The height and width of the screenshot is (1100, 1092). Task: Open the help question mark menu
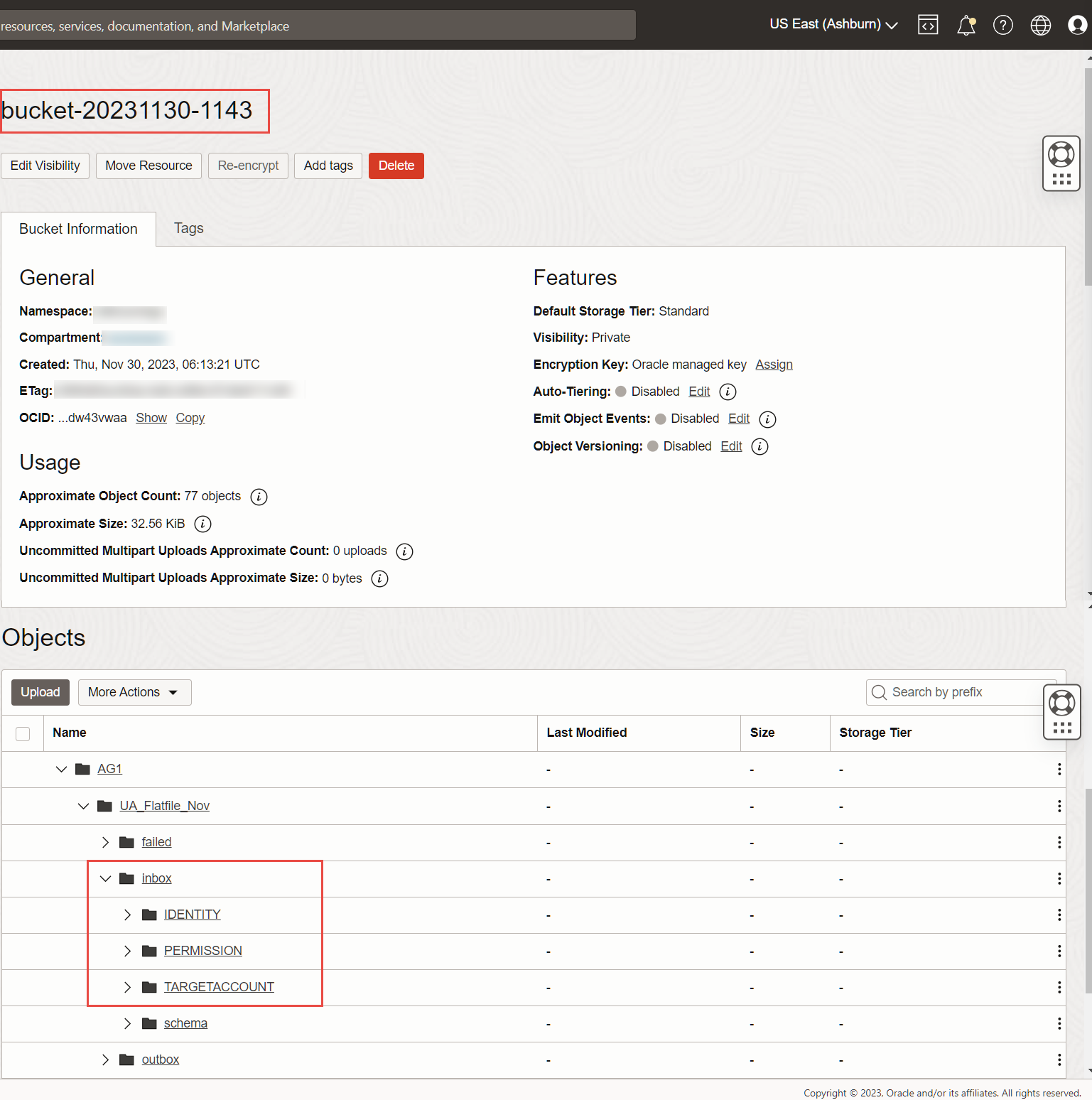[x=1003, y=26]
